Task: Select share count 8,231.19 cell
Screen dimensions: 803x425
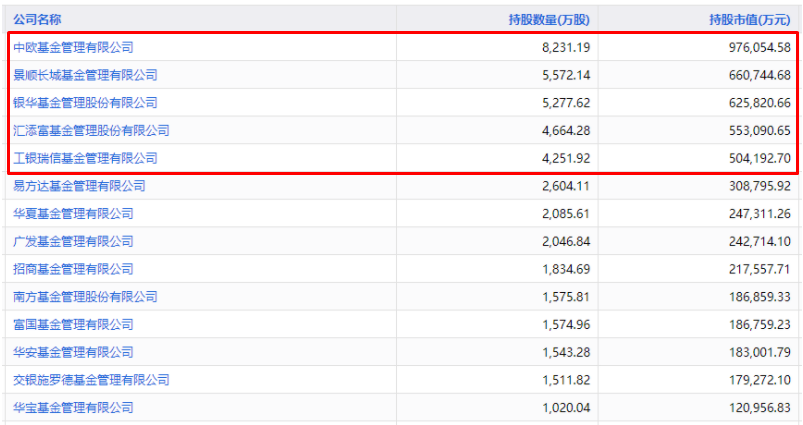Action: coord(566,48)
